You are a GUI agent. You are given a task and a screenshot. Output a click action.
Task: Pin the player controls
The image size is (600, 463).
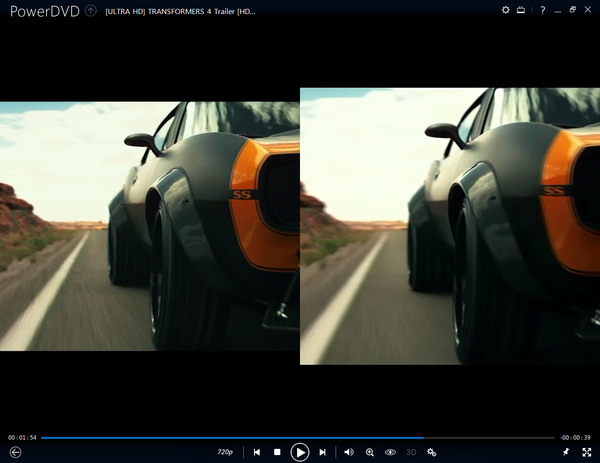click(x=566, y=452)
